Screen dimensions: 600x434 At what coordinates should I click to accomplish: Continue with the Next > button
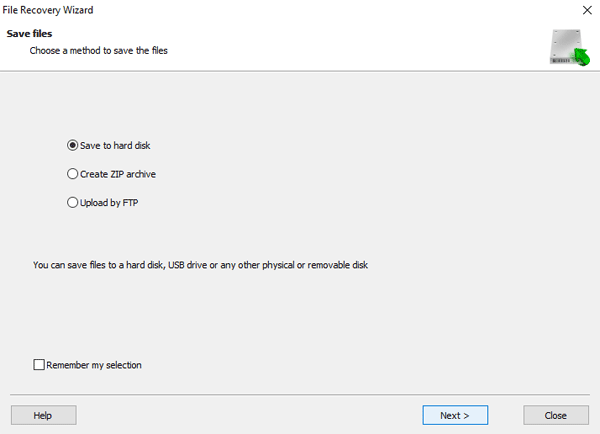[455, 415]
